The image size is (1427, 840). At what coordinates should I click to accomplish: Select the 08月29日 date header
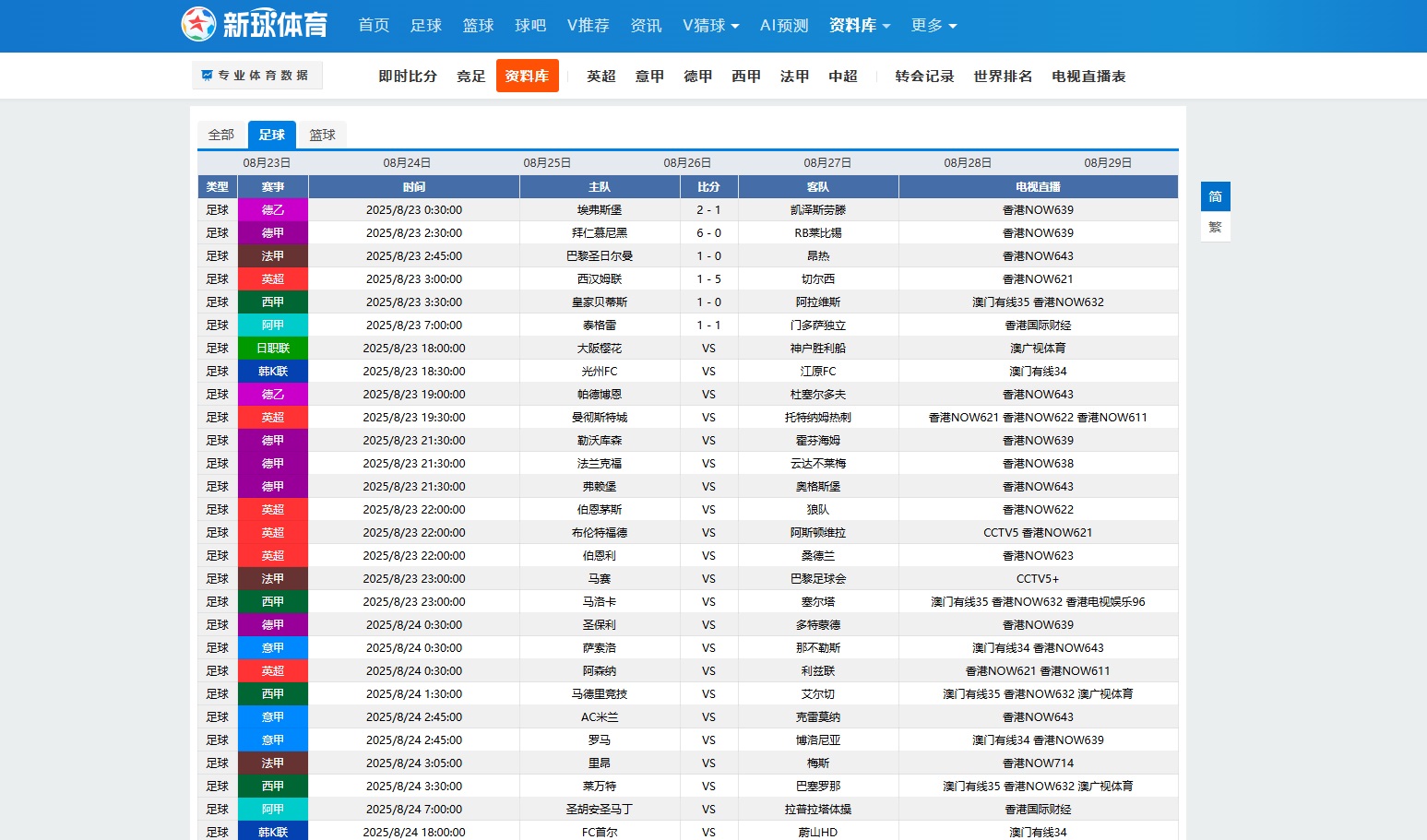click(1107, 161)
